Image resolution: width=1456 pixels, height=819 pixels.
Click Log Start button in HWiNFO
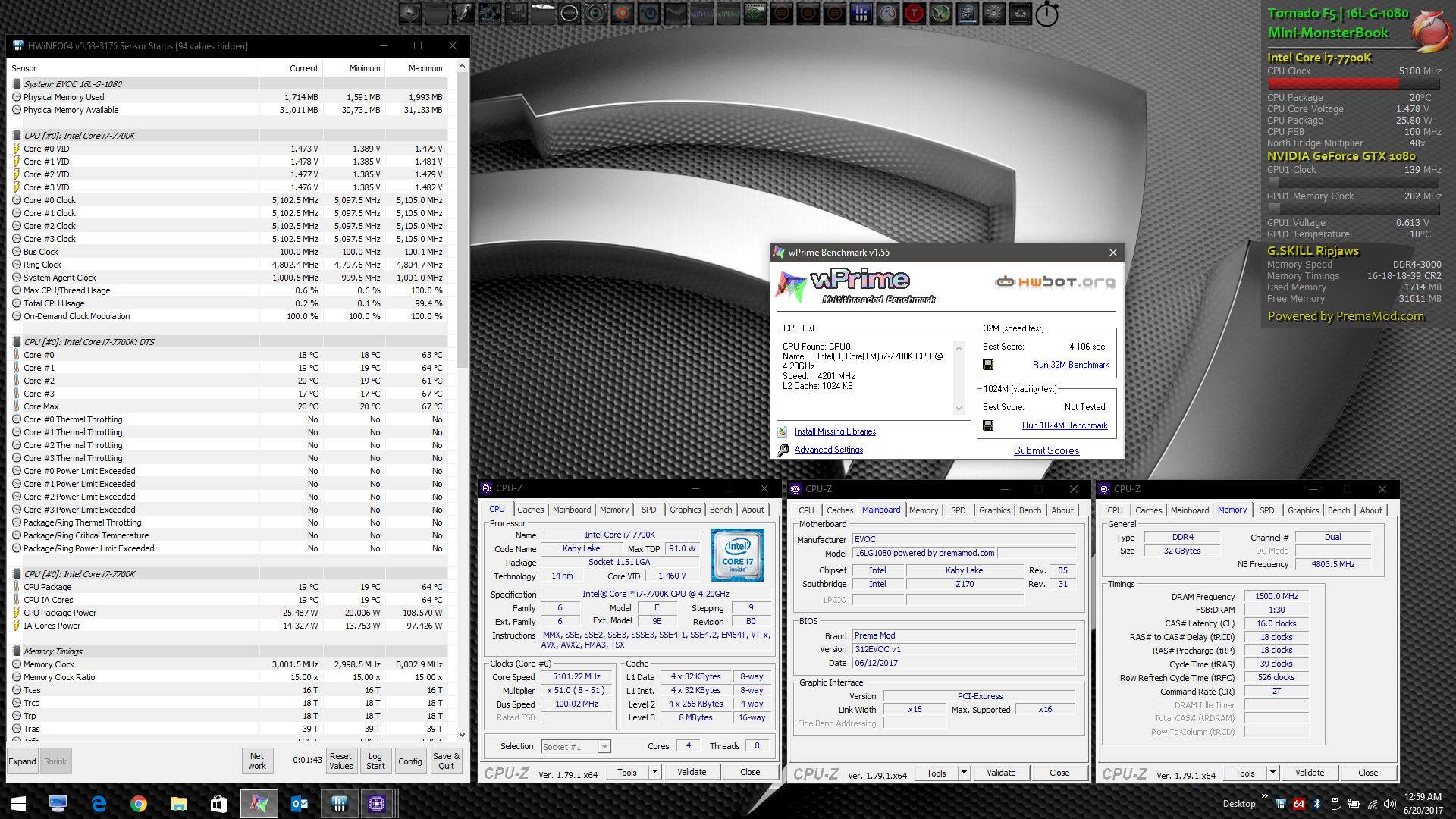tap(375, 761)
